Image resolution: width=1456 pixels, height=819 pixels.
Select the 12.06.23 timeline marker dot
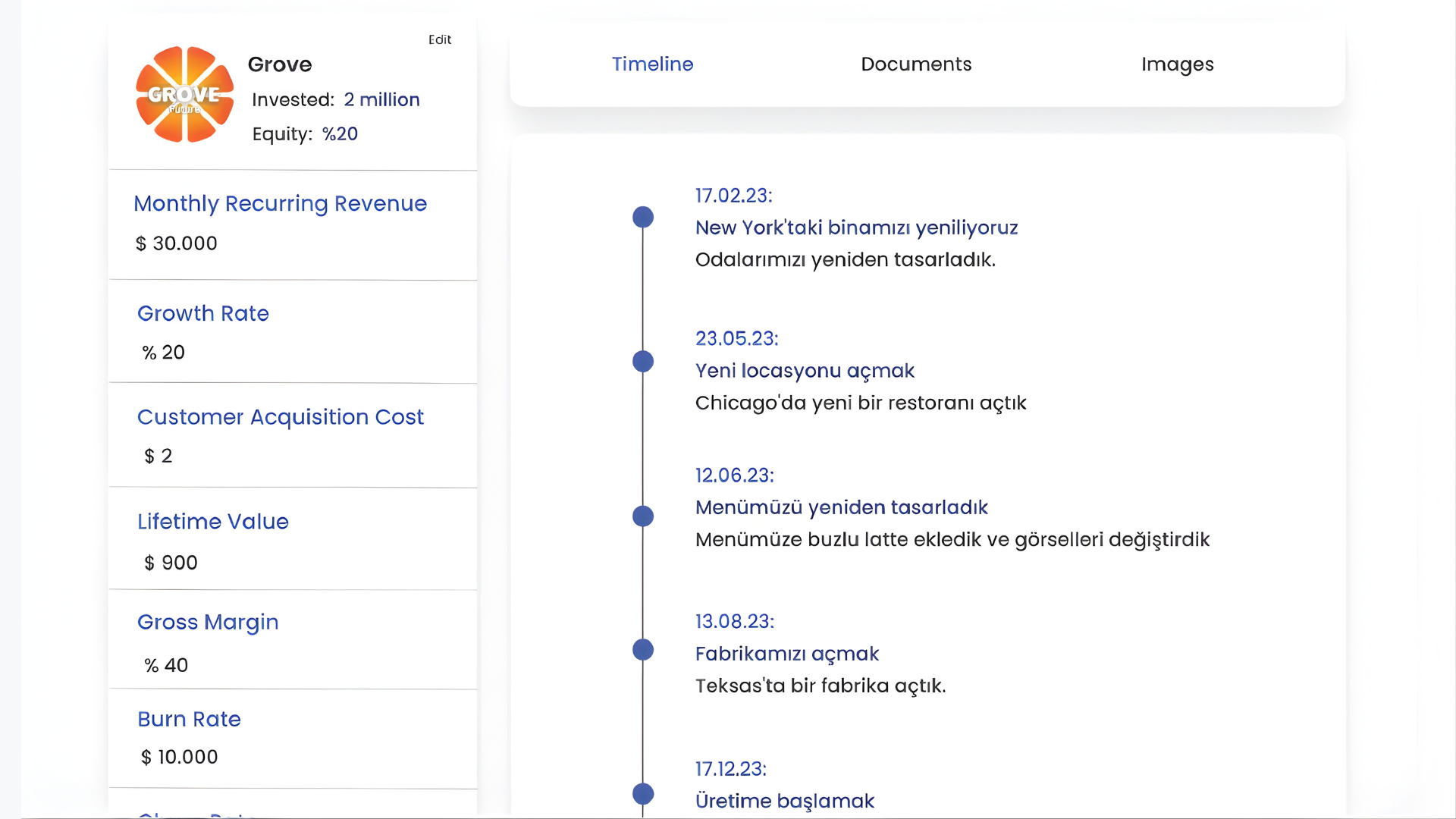[643, 516]
